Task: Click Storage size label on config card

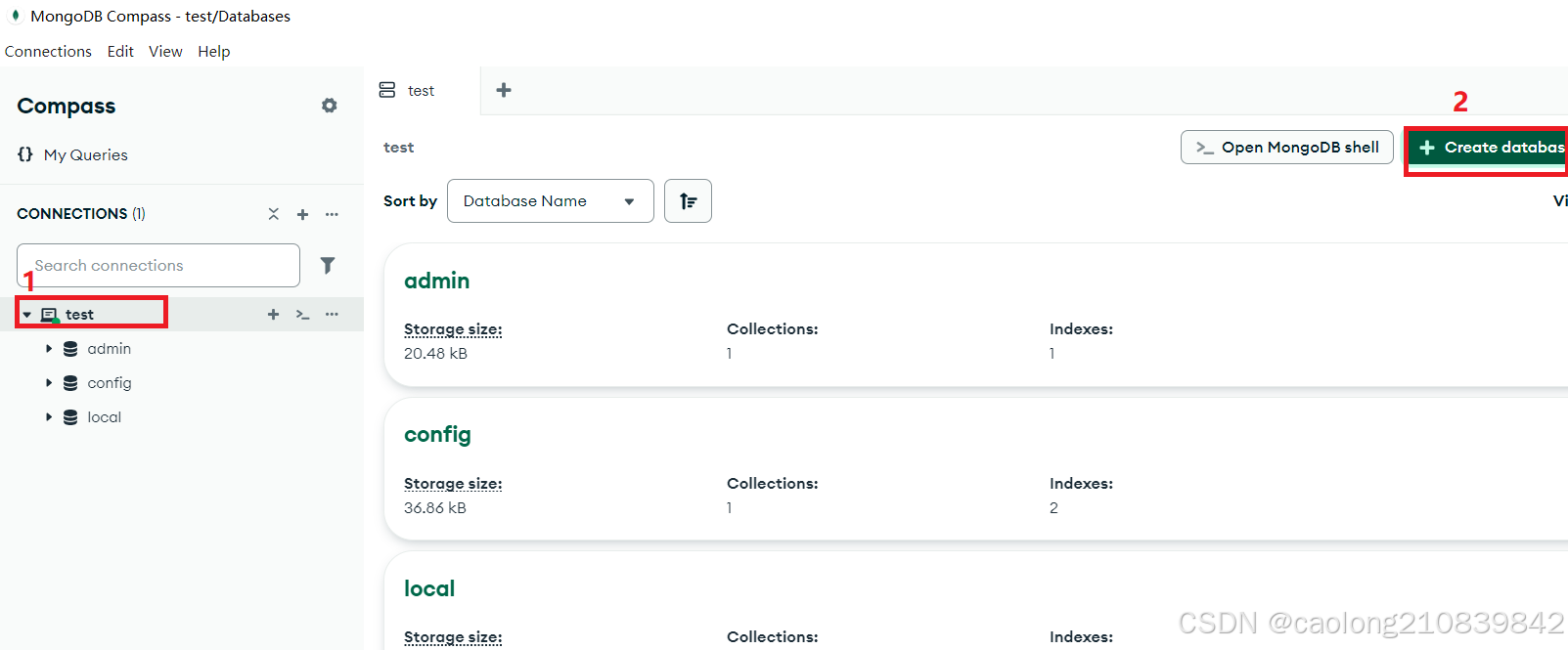Action: 453,484
